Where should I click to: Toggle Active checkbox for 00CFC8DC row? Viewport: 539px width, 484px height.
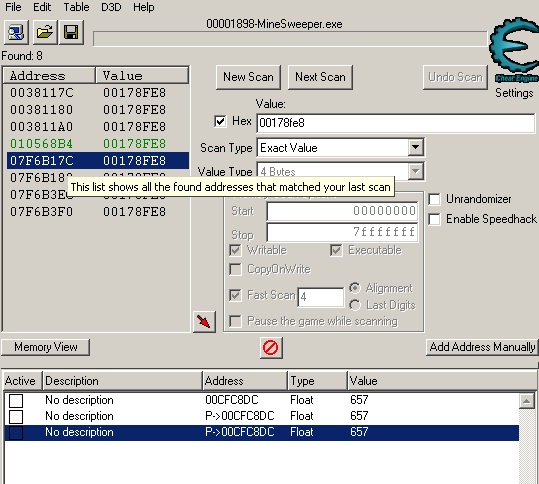(x=16, y=400)
